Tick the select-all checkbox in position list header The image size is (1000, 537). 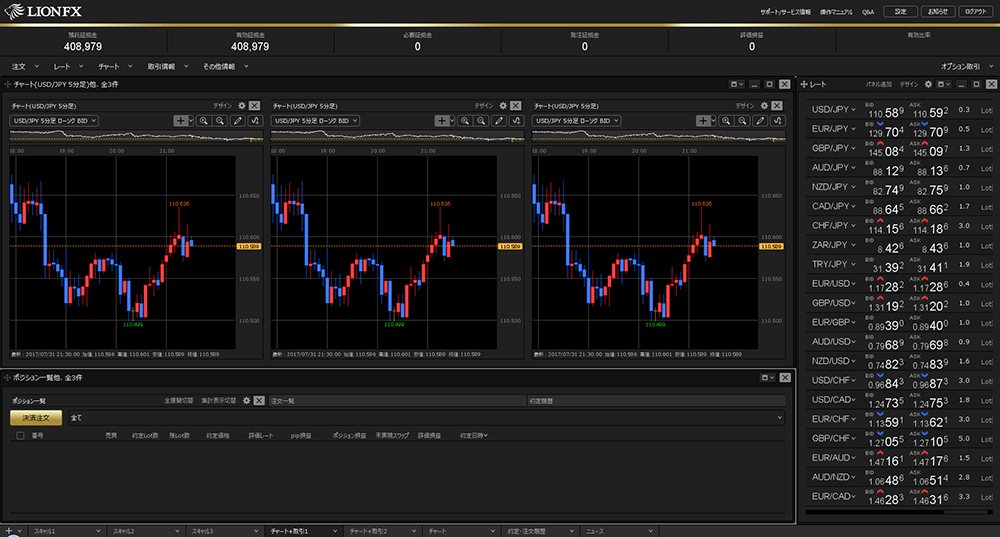coord(20,436)
